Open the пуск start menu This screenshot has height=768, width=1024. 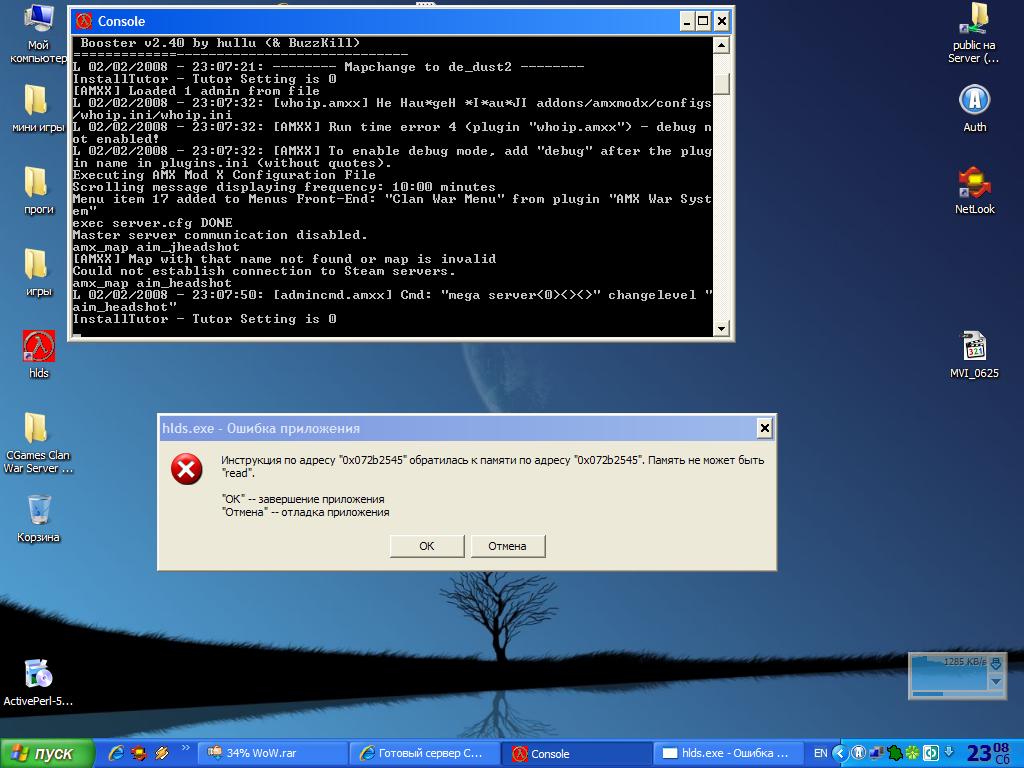click(46, 754)
